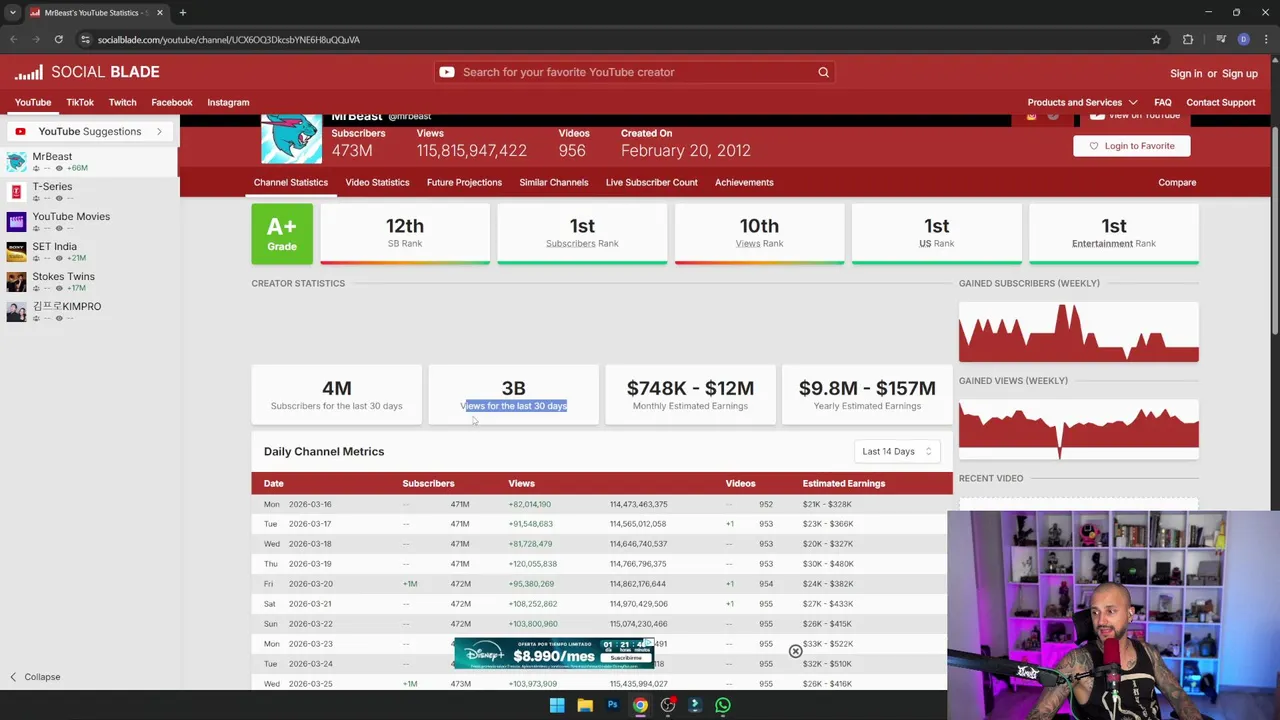Open the Similar Channels tab
This screenshot has height=720, width=1280.
(x=554, y=182)
